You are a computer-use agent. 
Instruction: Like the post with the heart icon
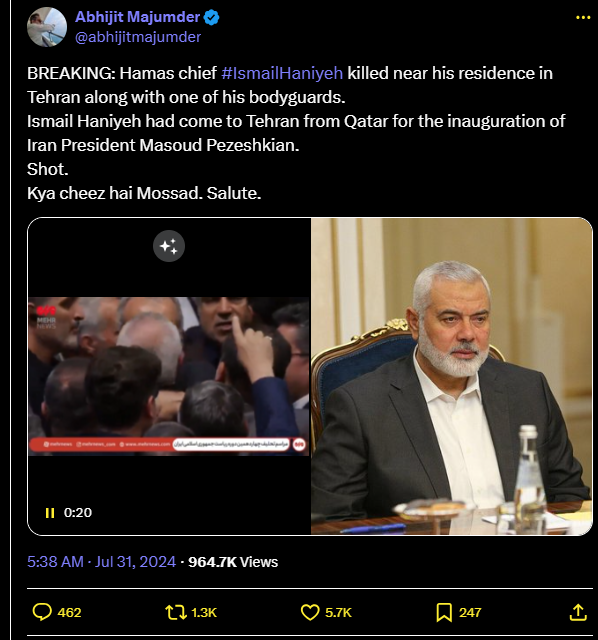coord(310,612)
